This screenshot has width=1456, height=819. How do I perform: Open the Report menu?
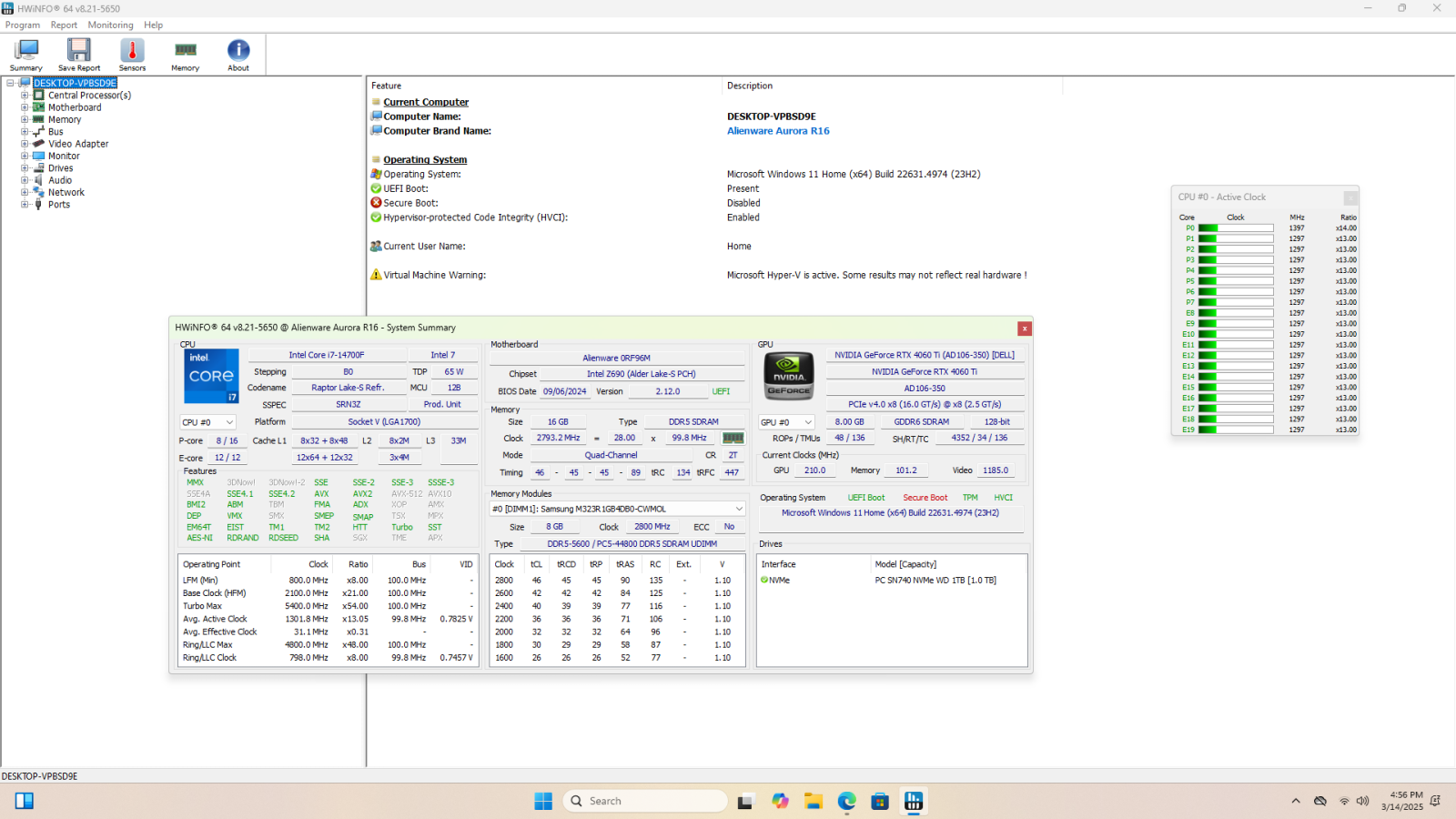[64, 25]
